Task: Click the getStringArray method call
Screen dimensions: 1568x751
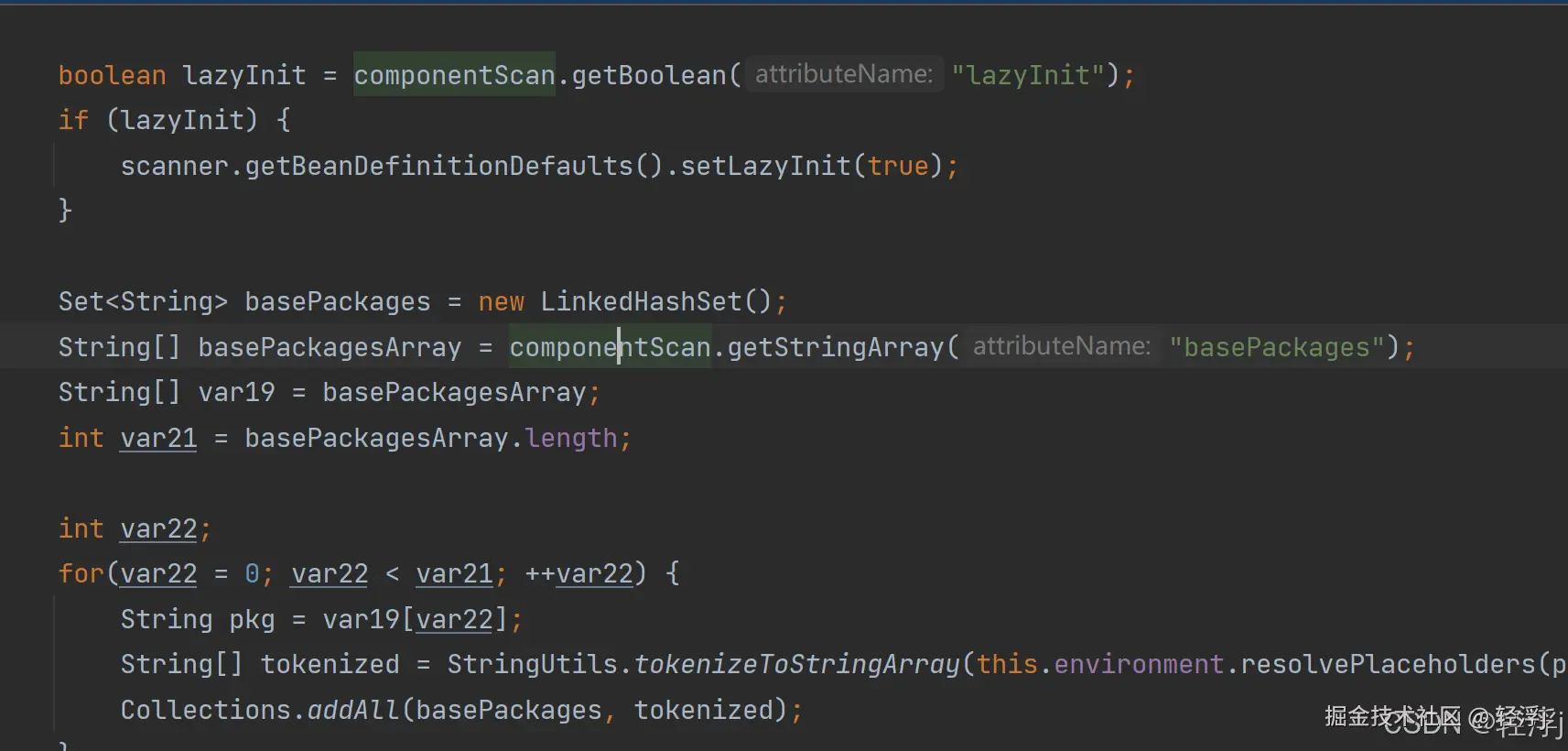Action: tap(836, 347)
